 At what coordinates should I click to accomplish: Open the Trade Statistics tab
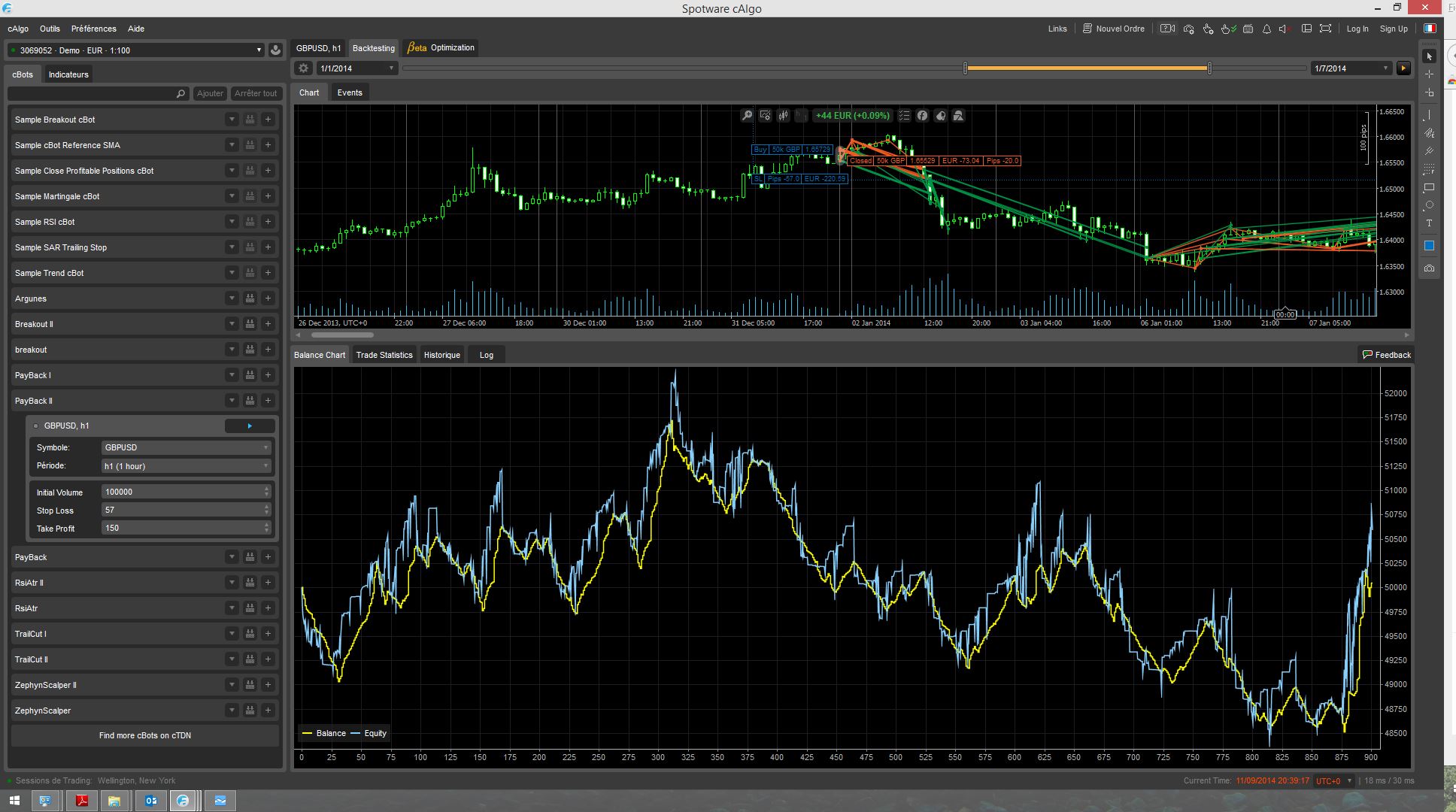pos(384,355)
